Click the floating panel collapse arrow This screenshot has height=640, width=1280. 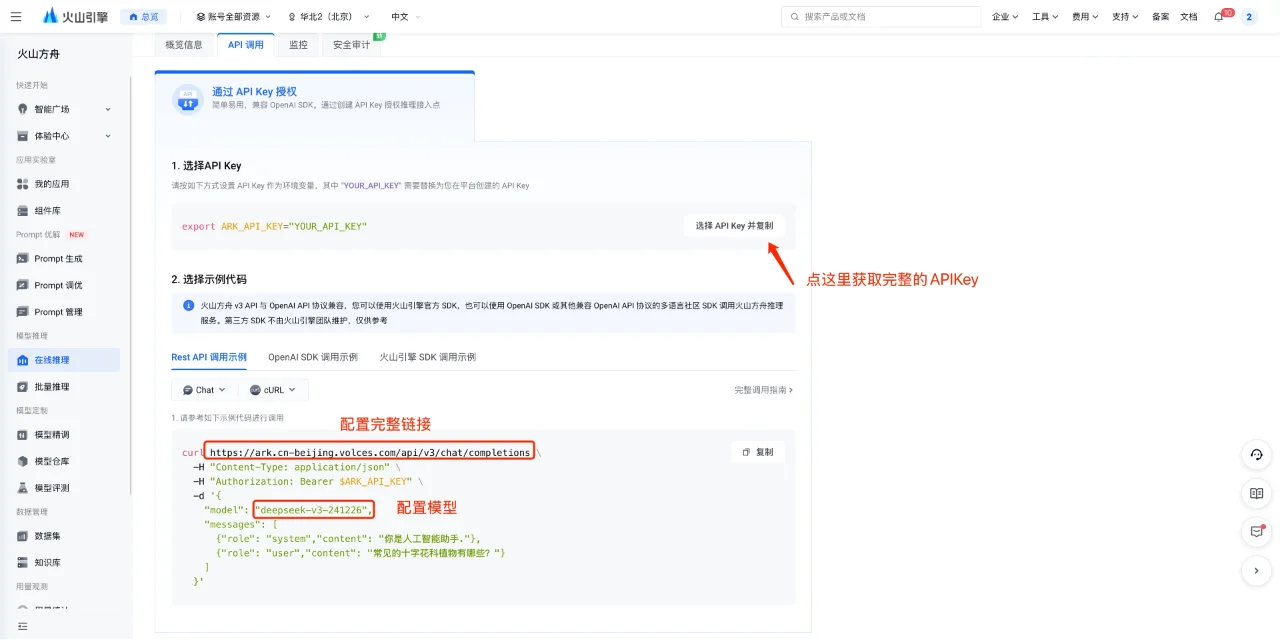click(1256, 571)
